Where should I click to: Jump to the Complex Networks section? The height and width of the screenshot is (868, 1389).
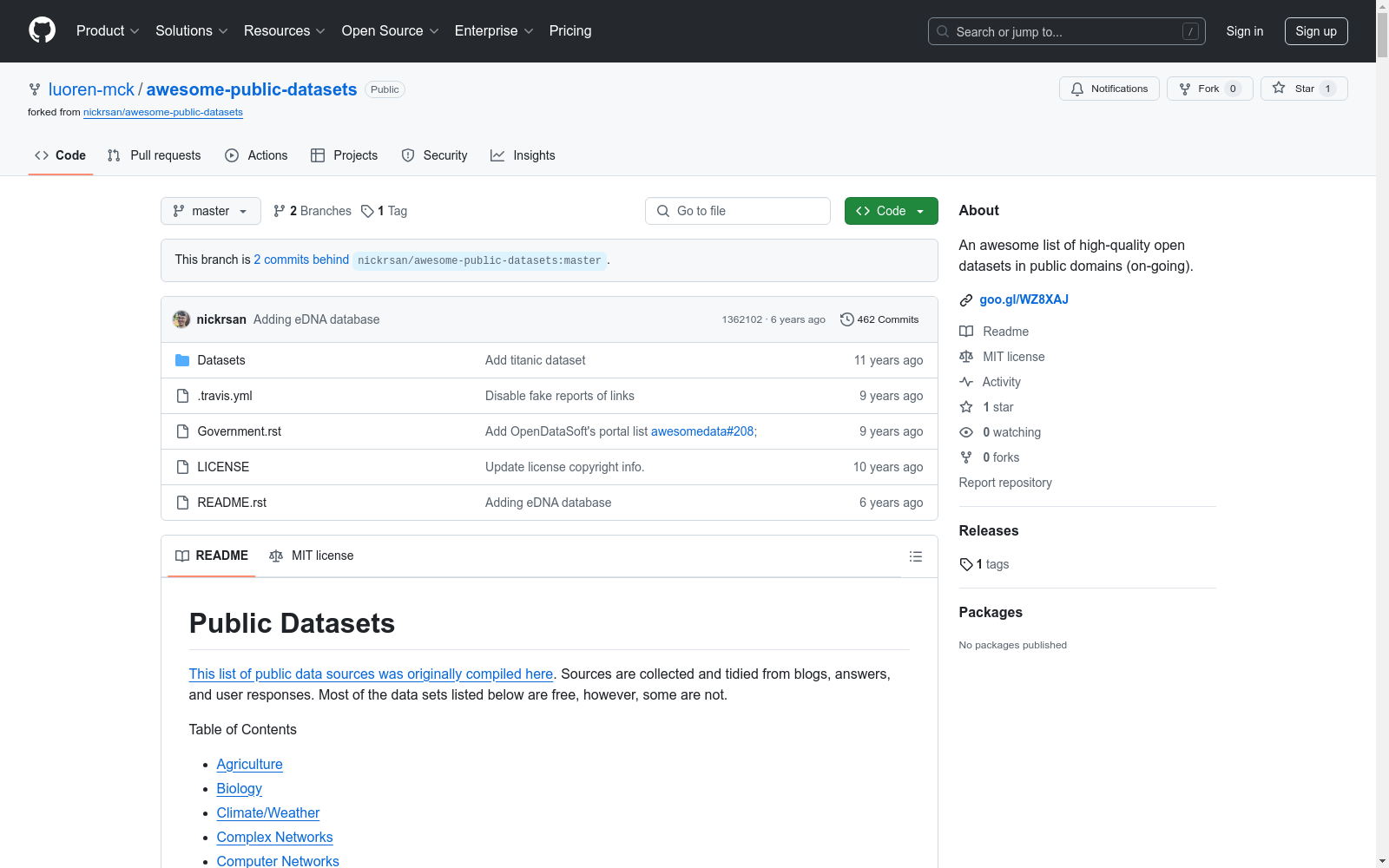tap(275, 837)
